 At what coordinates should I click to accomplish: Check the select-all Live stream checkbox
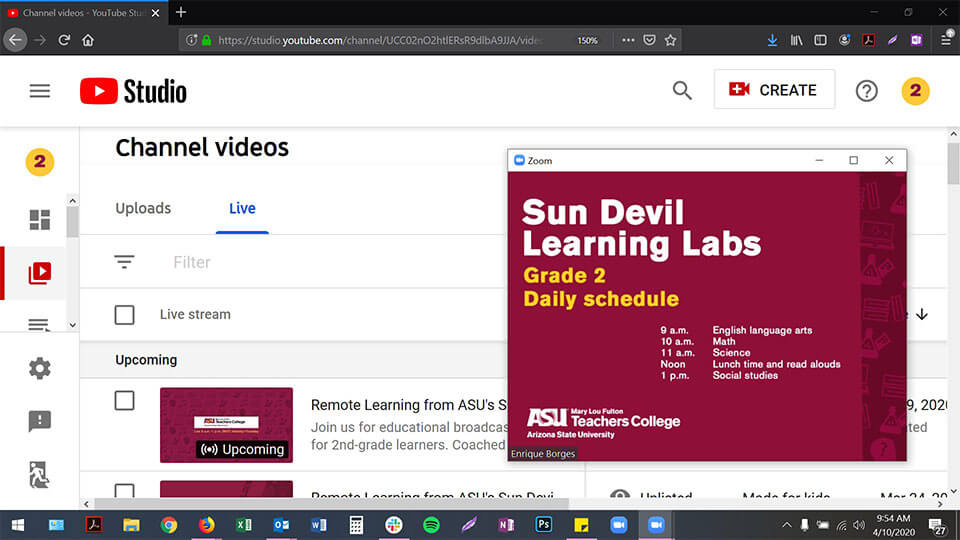coord(124,315)
